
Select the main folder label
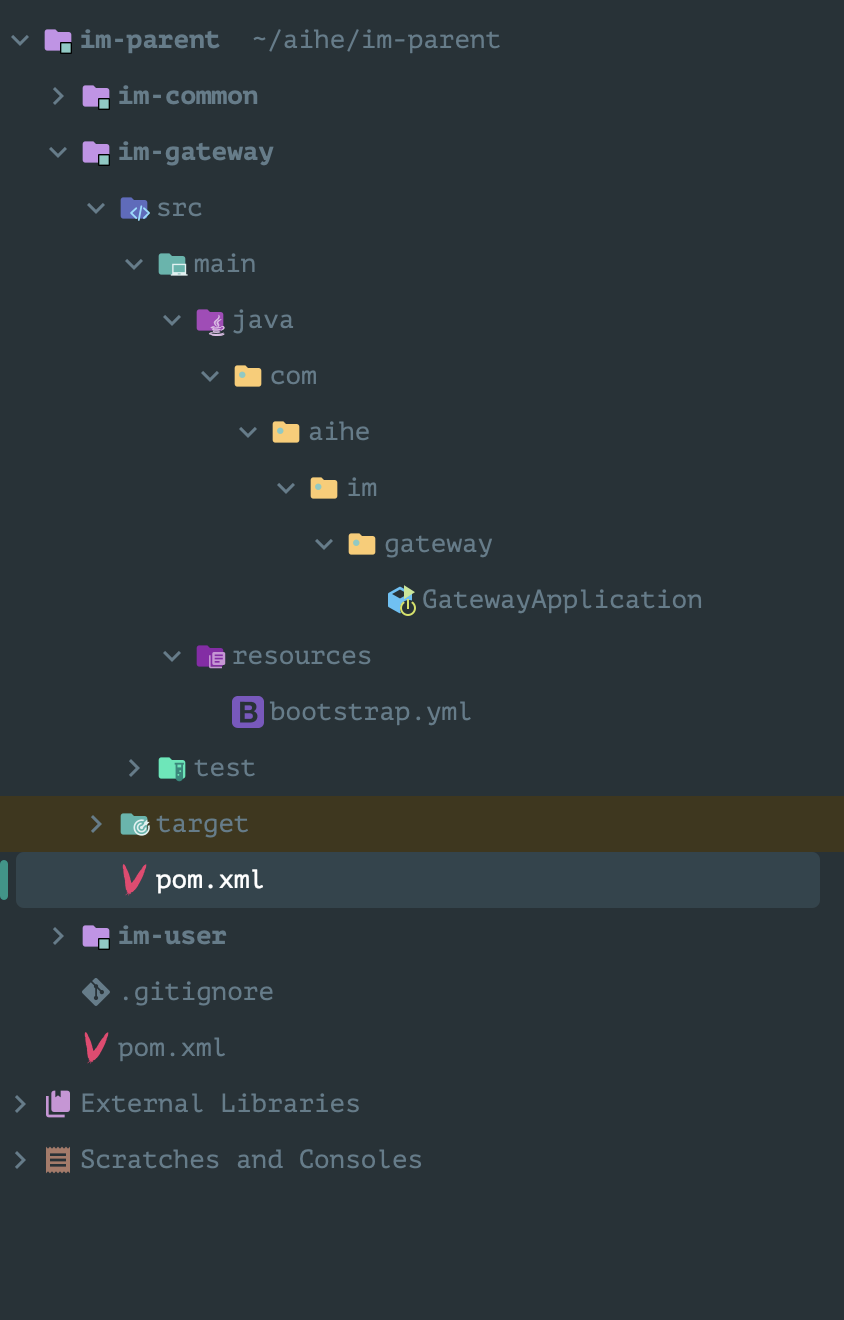(x=225, y=264)
